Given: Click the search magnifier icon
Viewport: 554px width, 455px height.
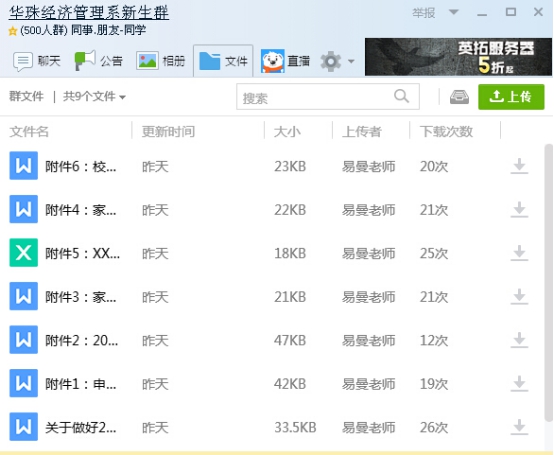Looking at the screenshot, I should click(x=401, y=96).
